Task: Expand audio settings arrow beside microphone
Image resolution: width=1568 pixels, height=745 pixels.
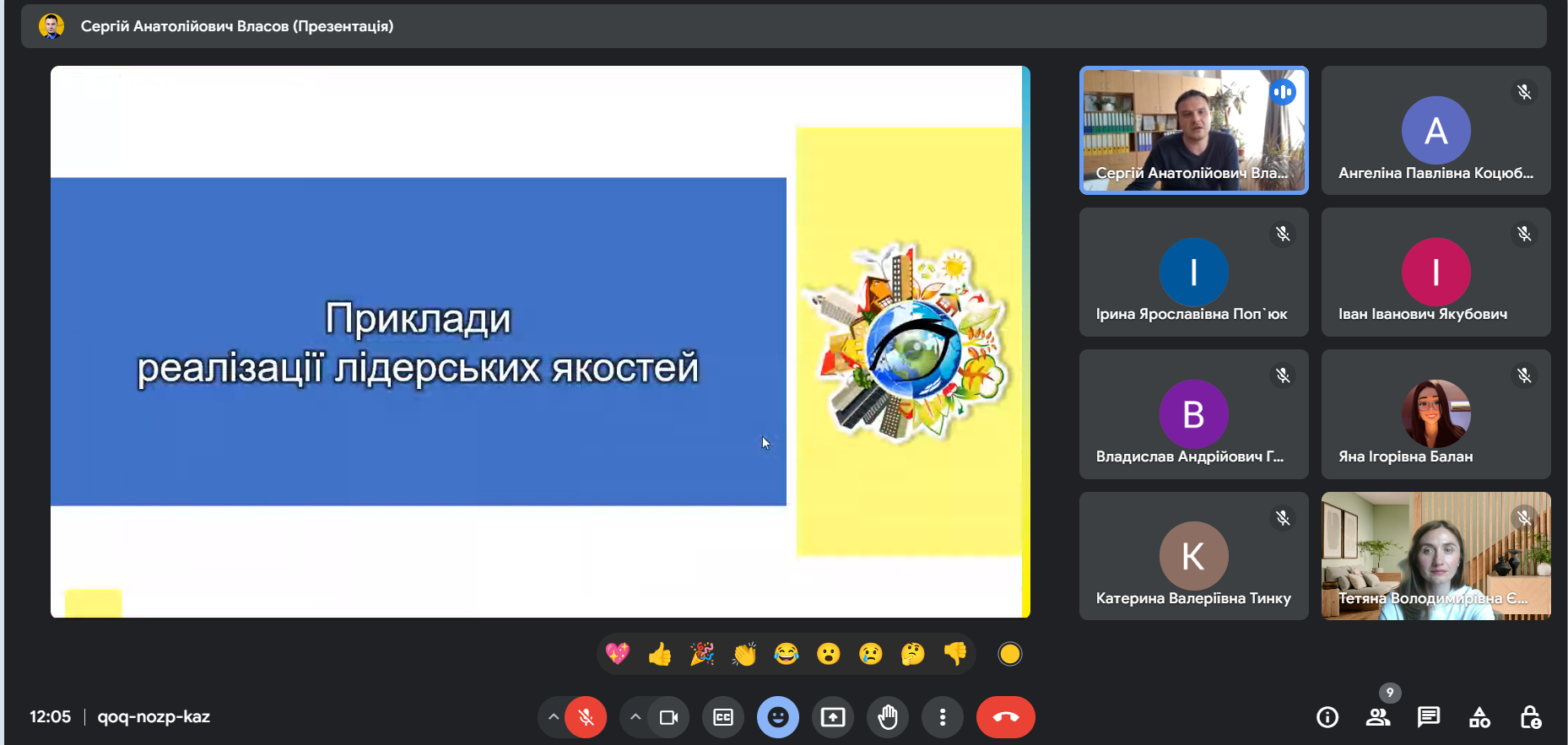Action: click(553, 717)
